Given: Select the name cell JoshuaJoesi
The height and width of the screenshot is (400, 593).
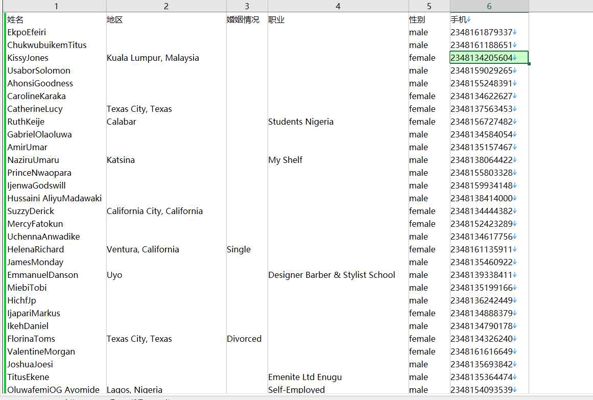Looking at the screenshot, I should click(x=56, y=365).
